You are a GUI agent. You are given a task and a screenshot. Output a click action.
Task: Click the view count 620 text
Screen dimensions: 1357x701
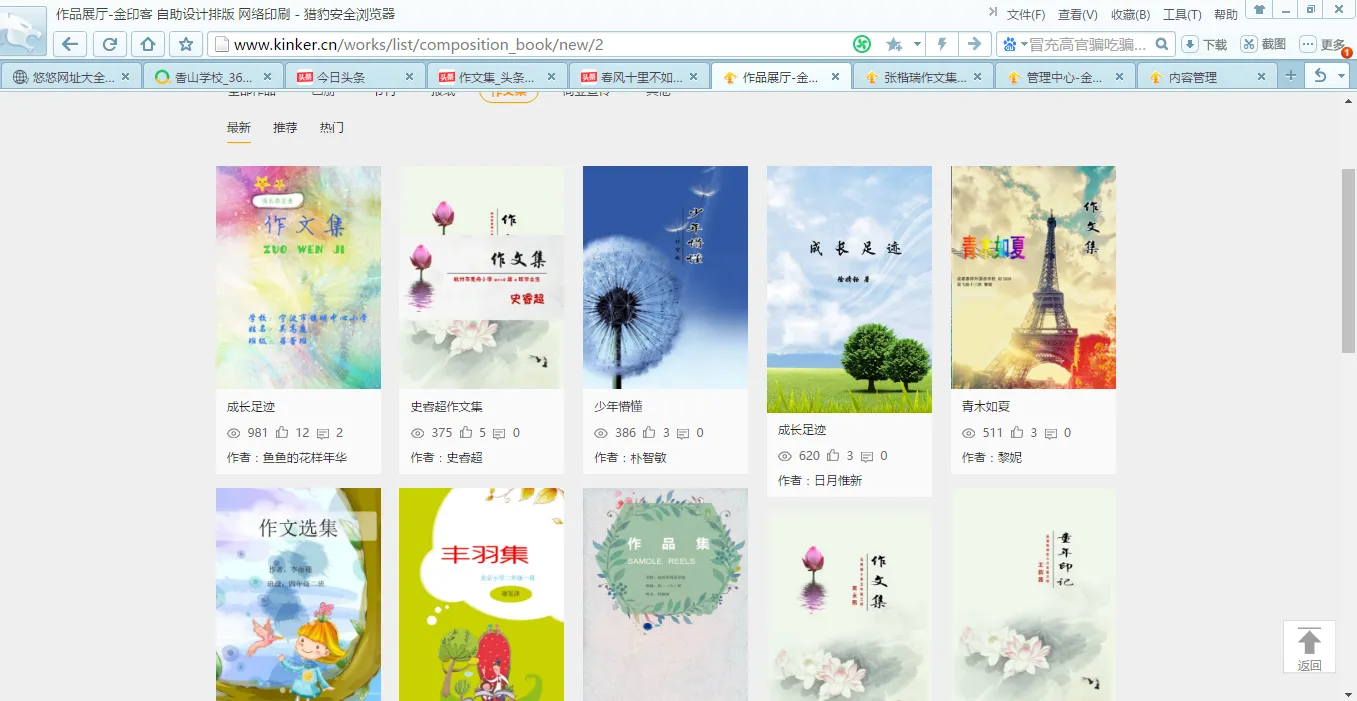coord(809,456)
